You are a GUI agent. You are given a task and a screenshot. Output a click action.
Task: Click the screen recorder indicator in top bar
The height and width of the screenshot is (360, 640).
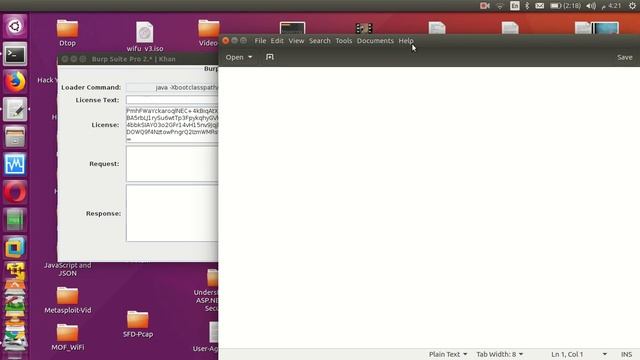484,6
